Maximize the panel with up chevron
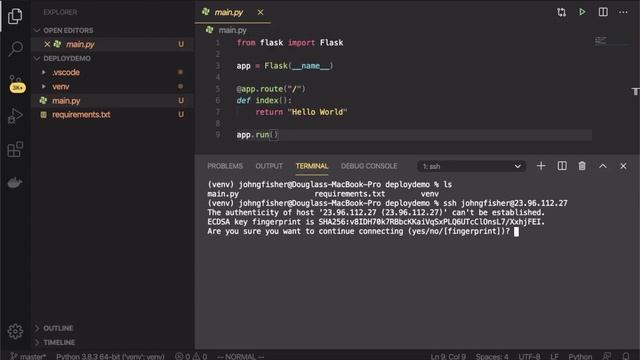640x360 pixels. pyautogui.click(x=602, y=166)
